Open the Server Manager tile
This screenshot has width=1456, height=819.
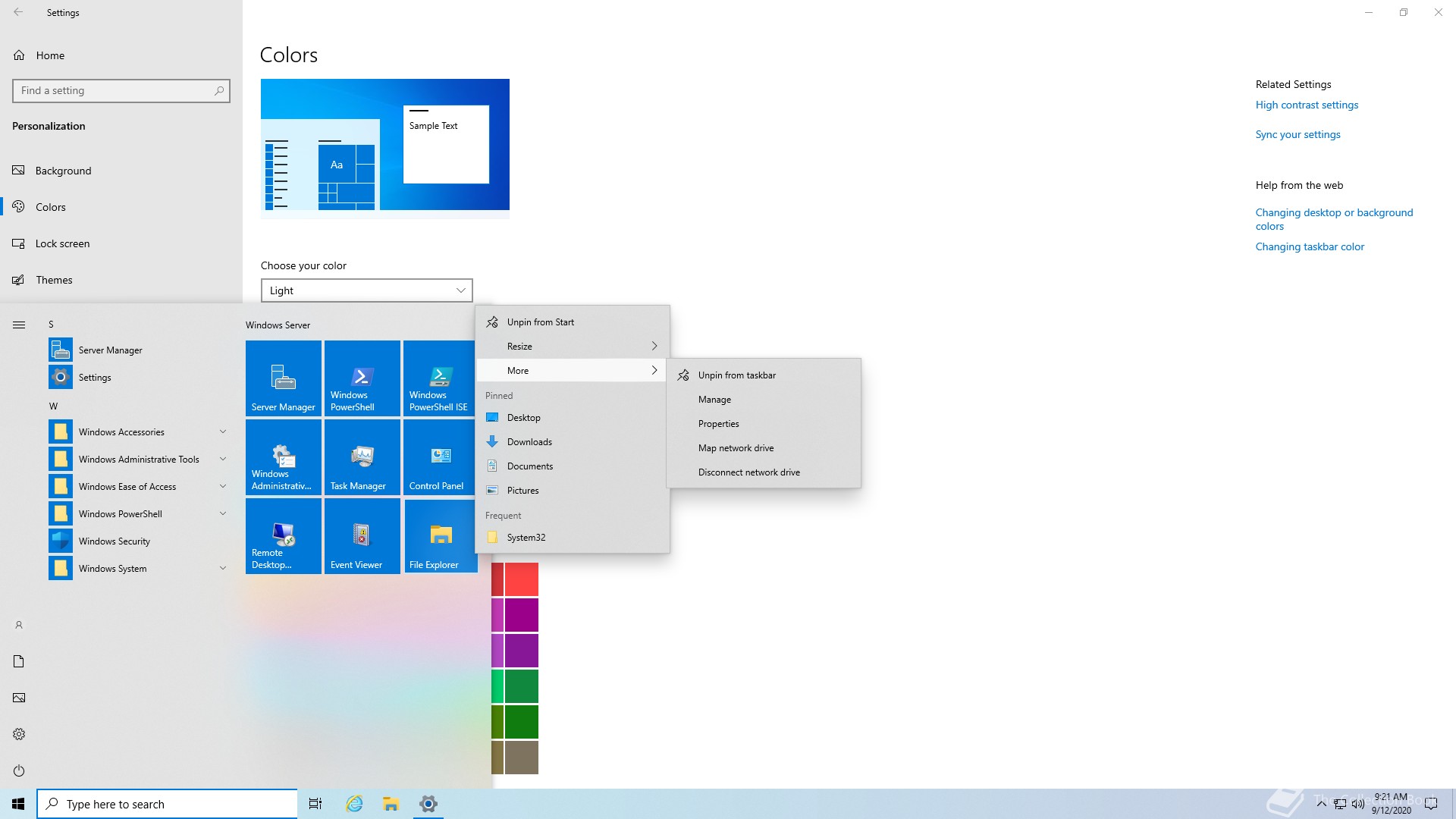pos(284,378)
